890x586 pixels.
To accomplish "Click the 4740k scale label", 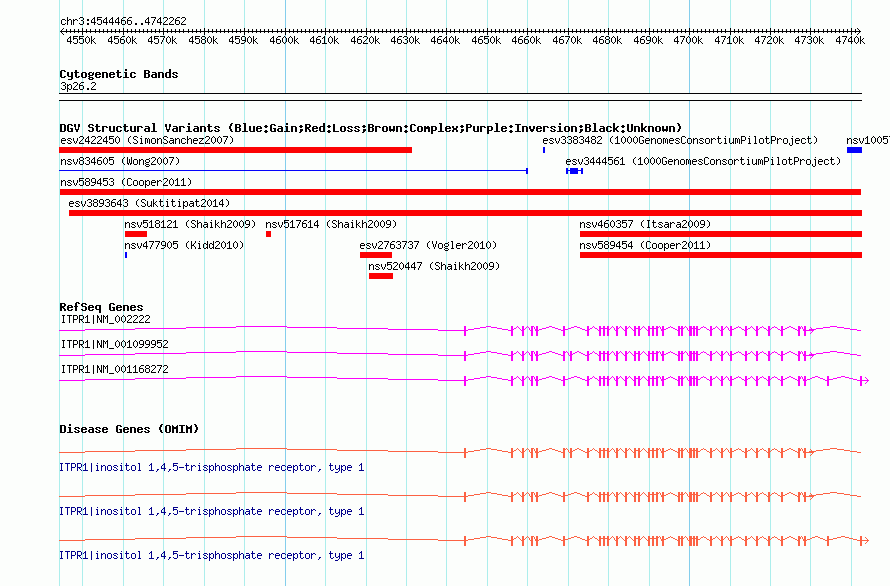I will [850, 40].
